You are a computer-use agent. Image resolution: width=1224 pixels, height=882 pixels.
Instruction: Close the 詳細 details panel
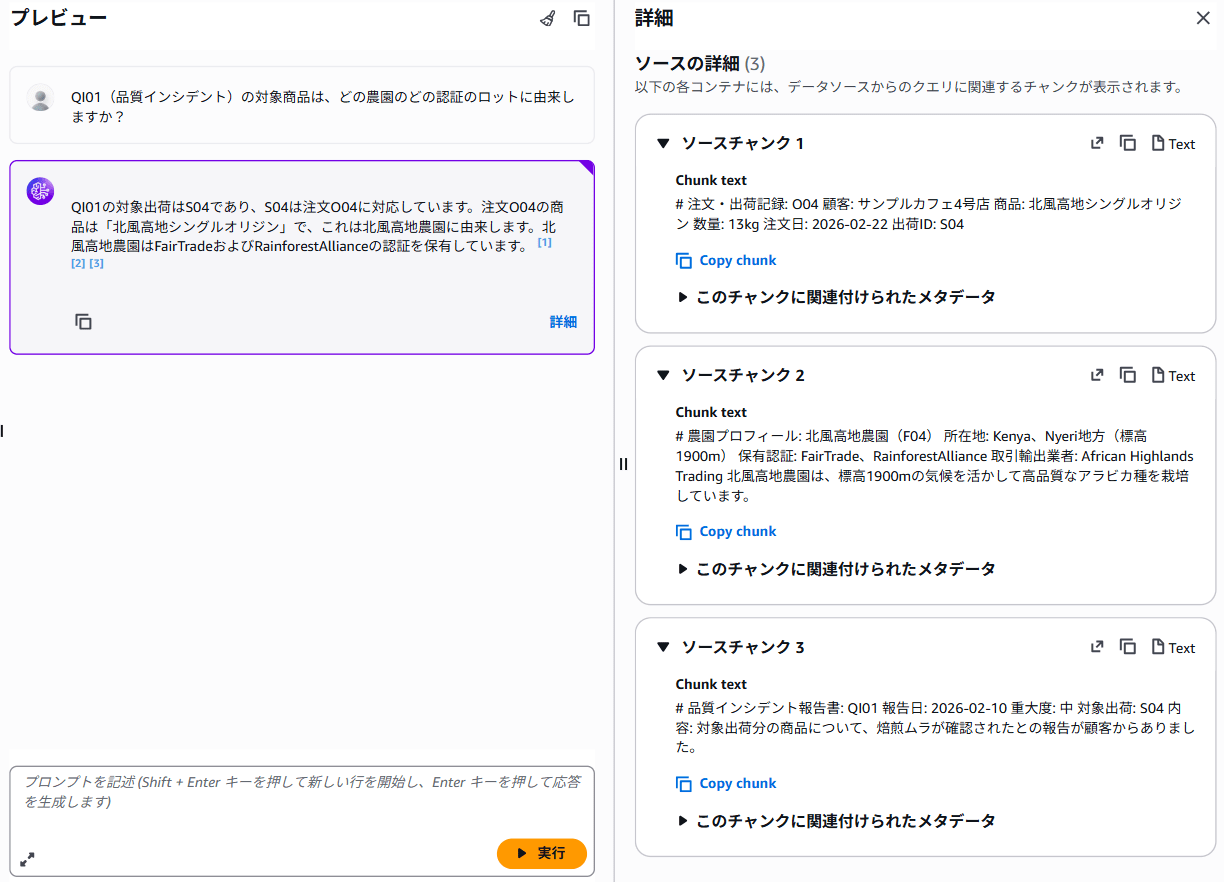click(1203, 18)
